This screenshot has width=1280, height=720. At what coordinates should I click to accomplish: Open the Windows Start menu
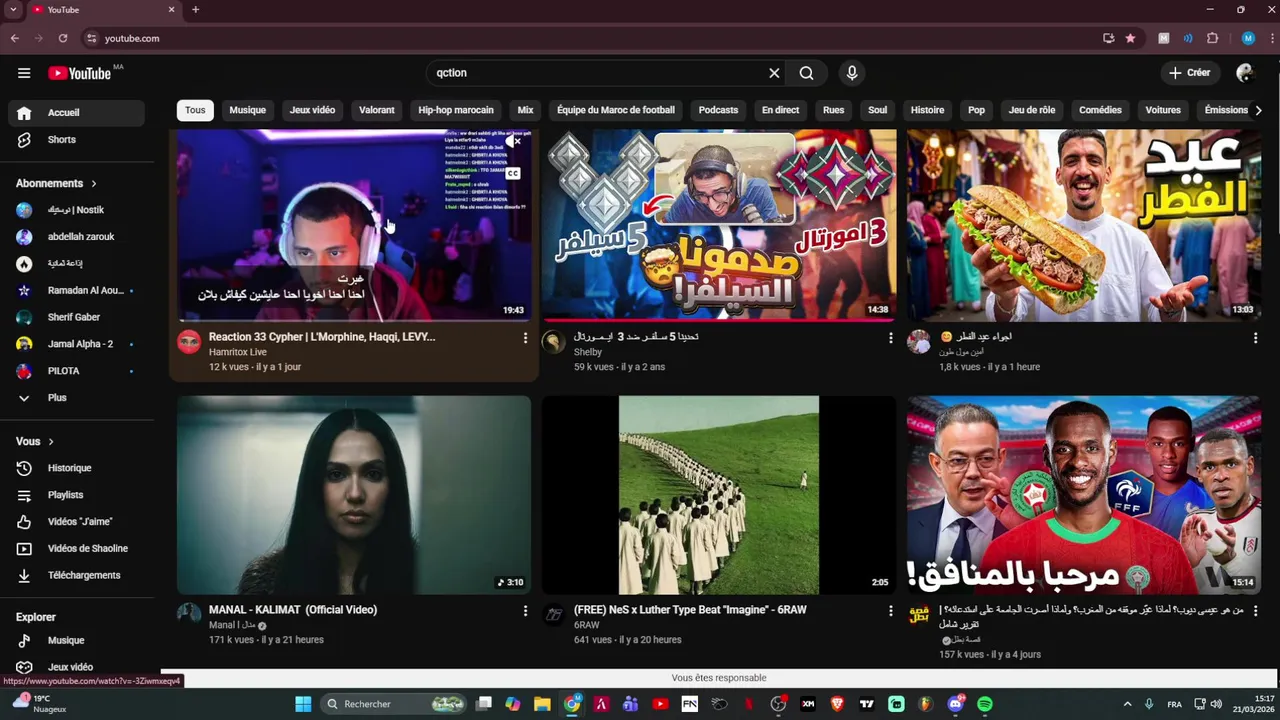(x=303, y=704)
